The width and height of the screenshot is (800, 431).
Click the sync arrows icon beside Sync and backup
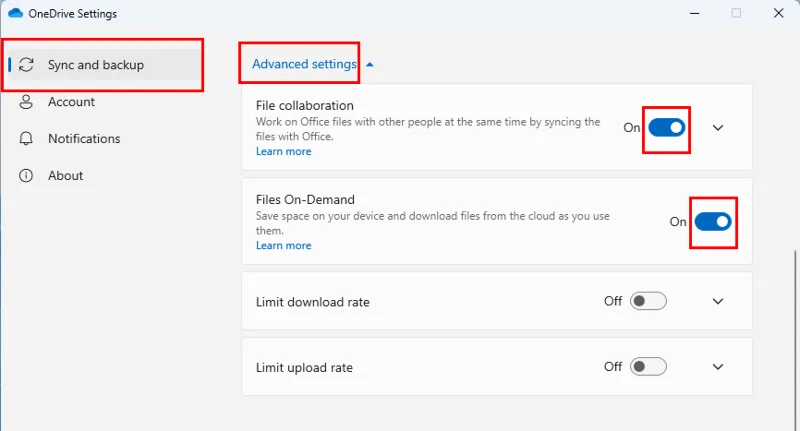(26, 65)
